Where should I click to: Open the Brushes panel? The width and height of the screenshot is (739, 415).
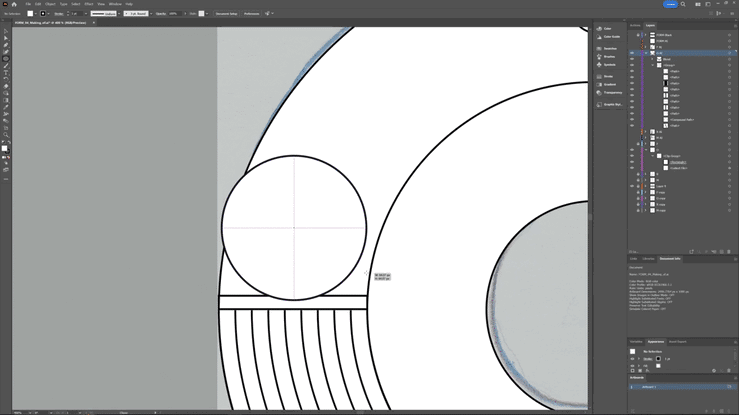pos(608,57)
